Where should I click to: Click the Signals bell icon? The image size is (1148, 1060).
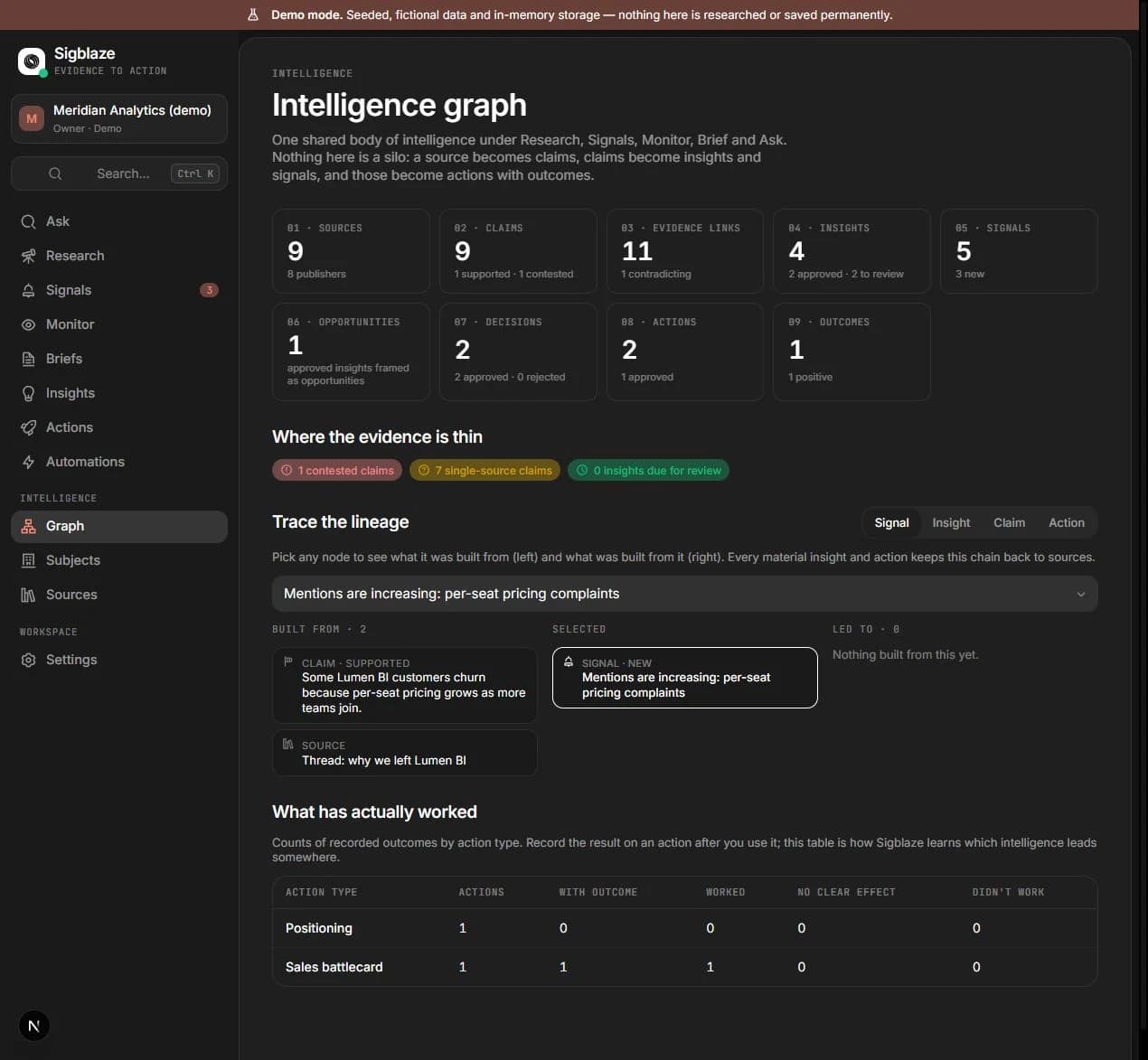pyautogui.click(x=29, y=290)
